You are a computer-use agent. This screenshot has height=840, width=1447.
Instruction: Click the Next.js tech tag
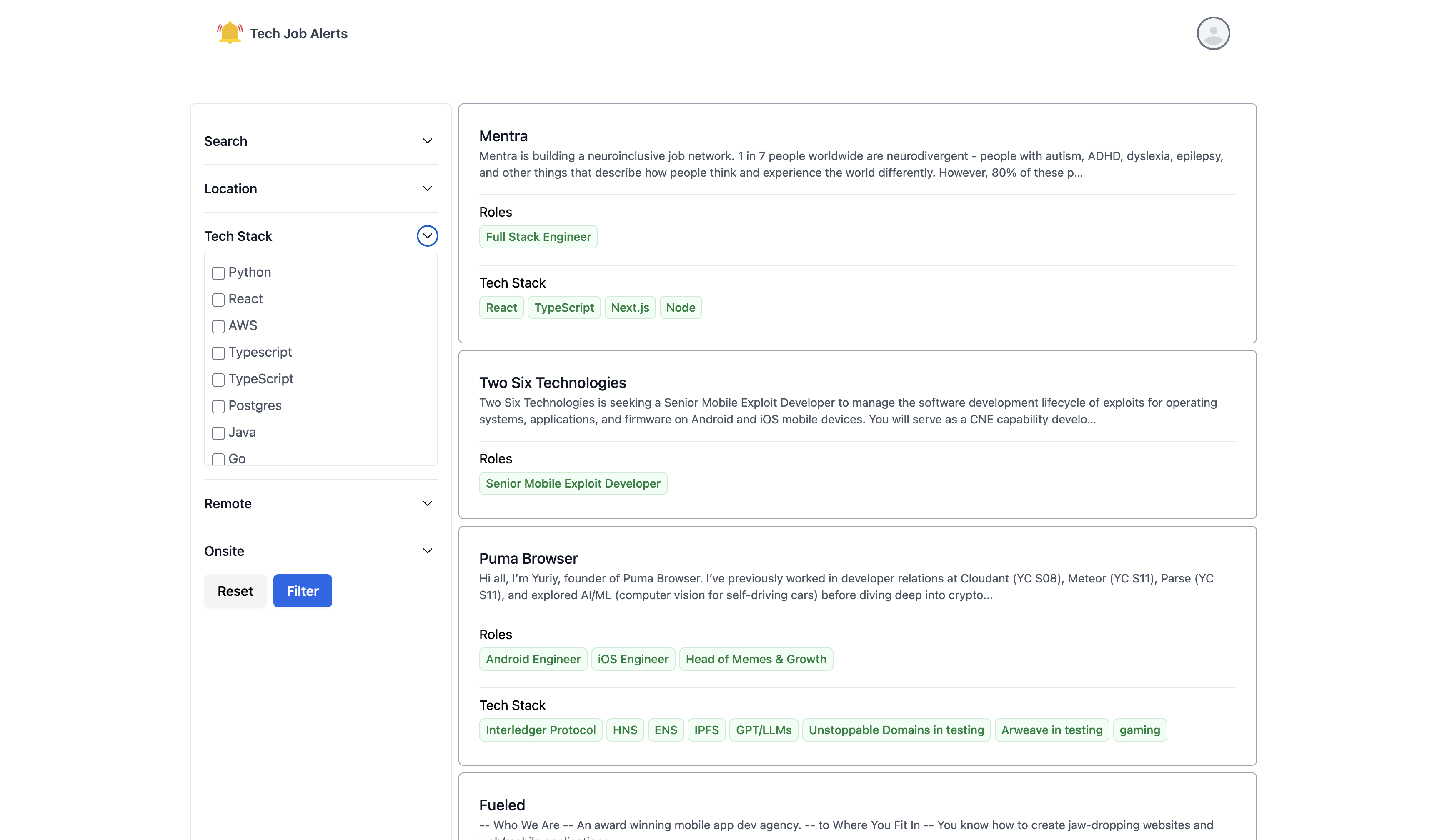pos(630,308)
